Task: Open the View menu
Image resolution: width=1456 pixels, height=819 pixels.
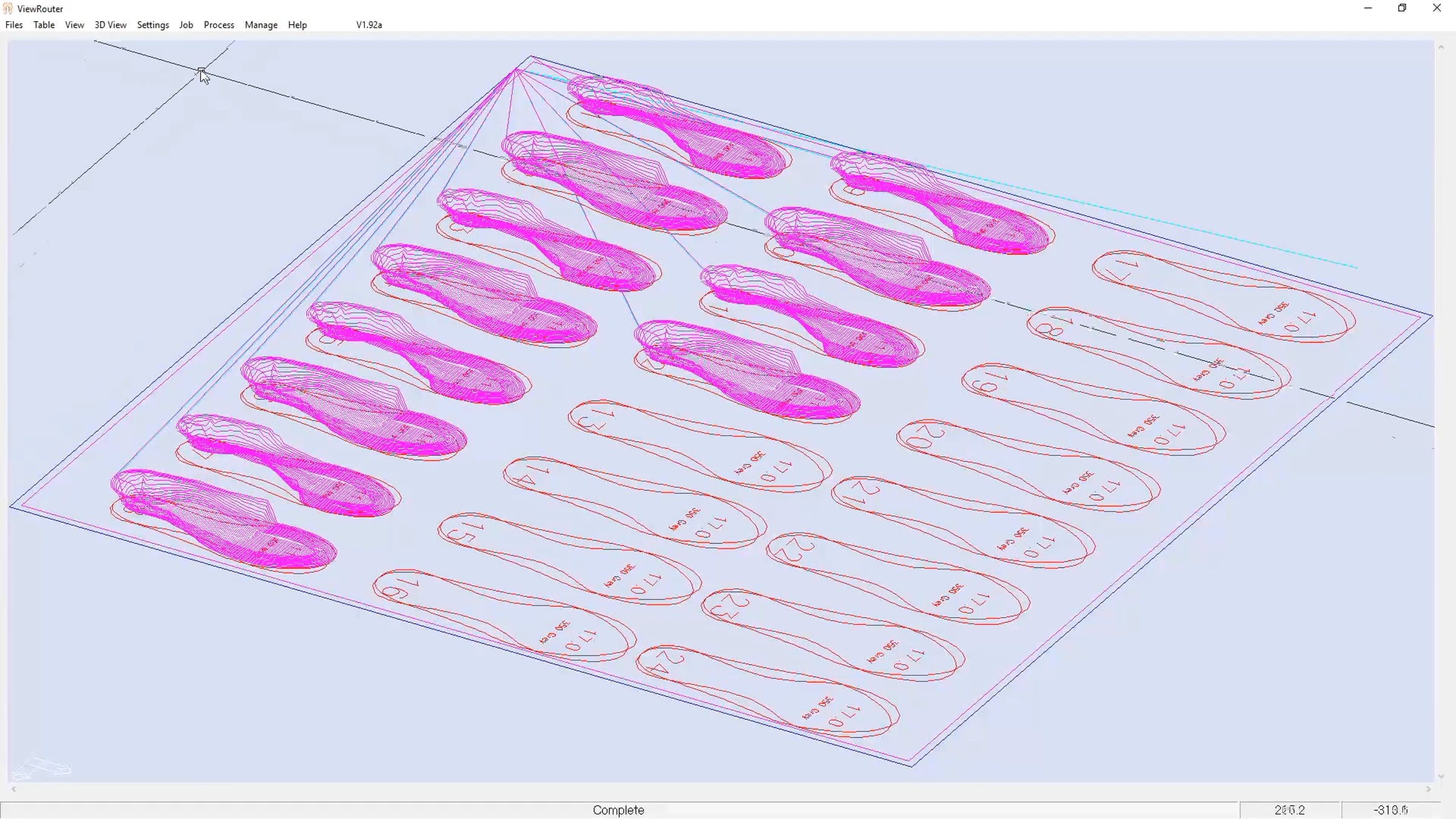Action: (x=75, y=25)
